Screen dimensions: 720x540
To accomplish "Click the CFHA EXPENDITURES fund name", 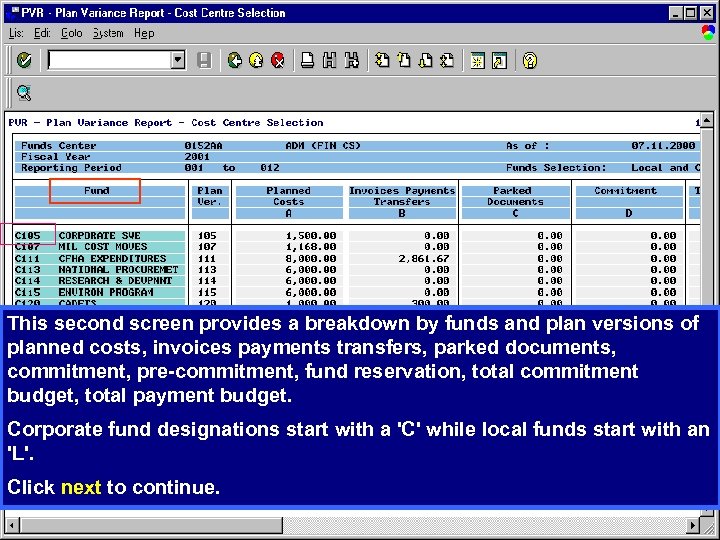I will pyautogui.click(x=112, y=259).
